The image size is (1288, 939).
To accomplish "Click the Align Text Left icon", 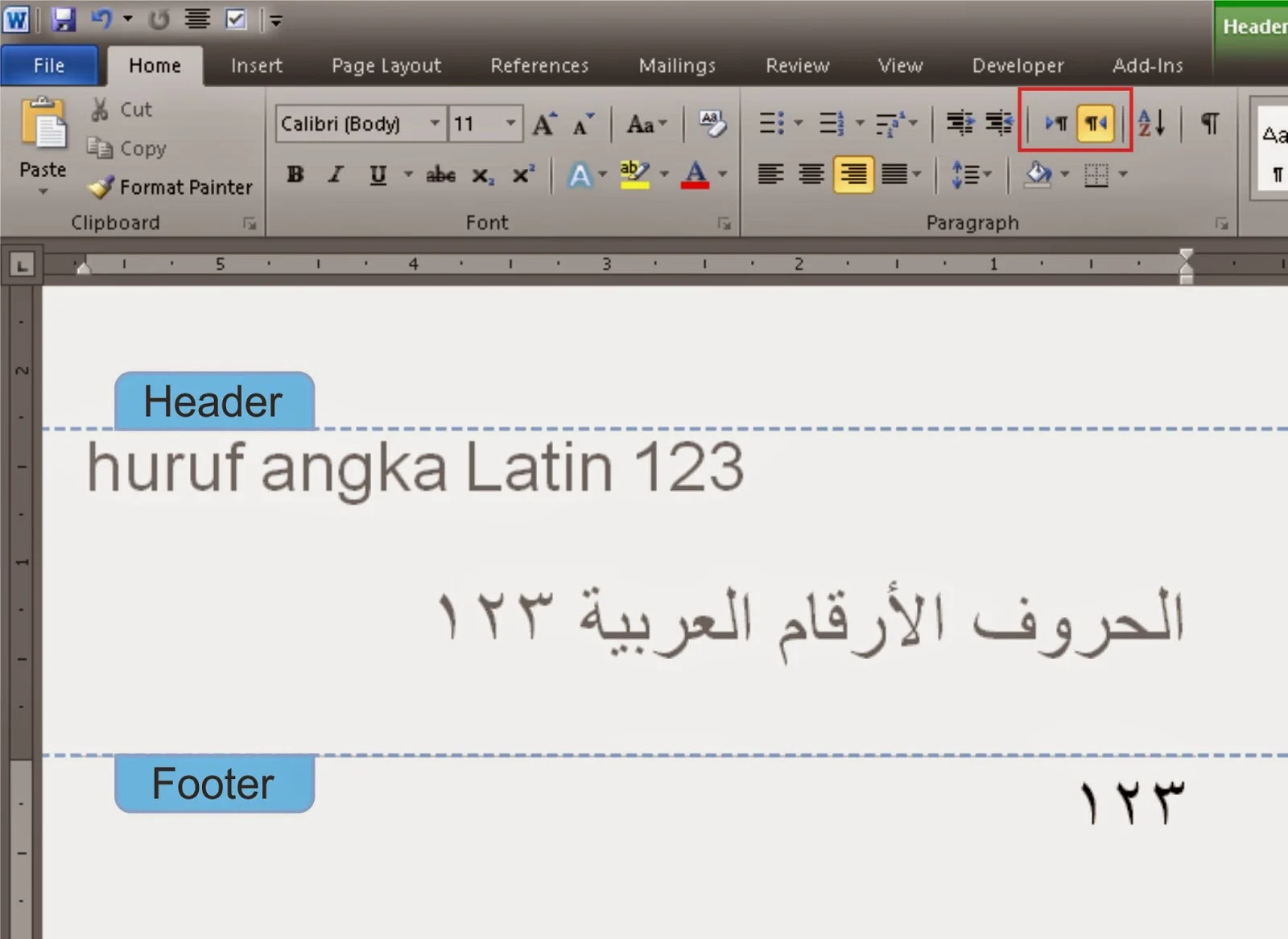I will click(770, 174).
